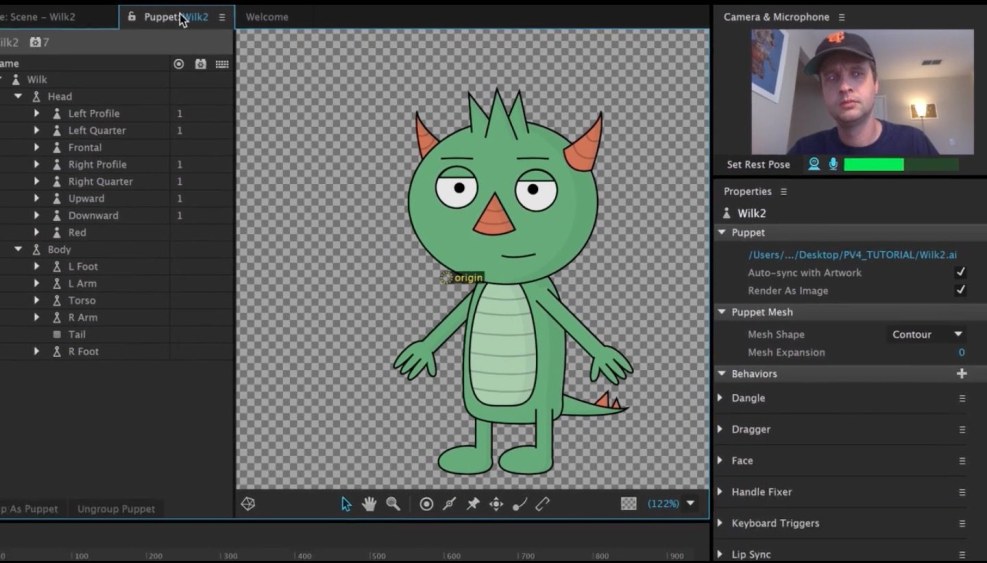The height and width of the screenshot is (563, 987).
Task: Open the Mesh Shape Contour dropdown
Action: click(x=926, y=334)
